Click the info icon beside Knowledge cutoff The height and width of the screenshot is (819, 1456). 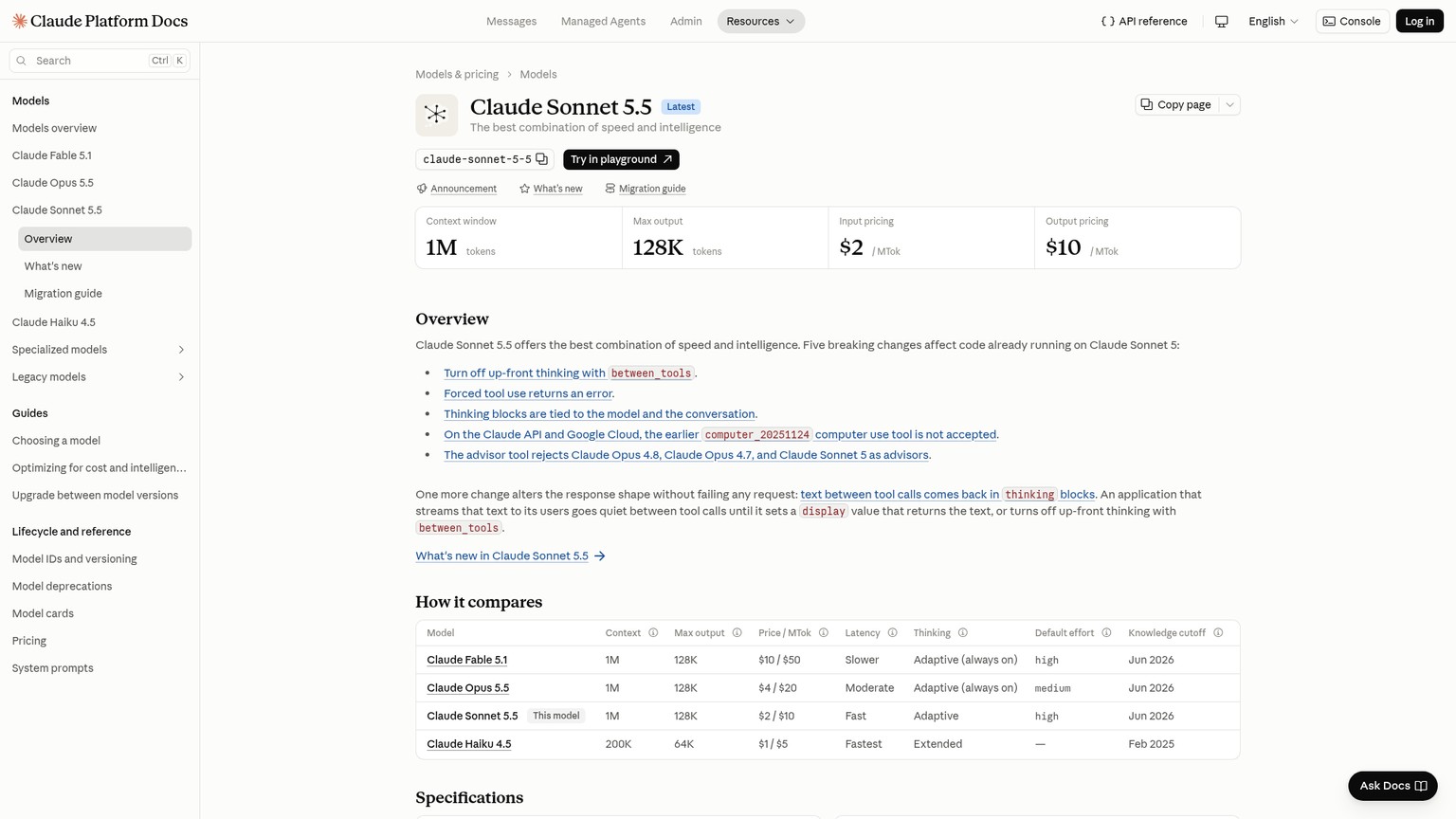tap(1218, 633)
